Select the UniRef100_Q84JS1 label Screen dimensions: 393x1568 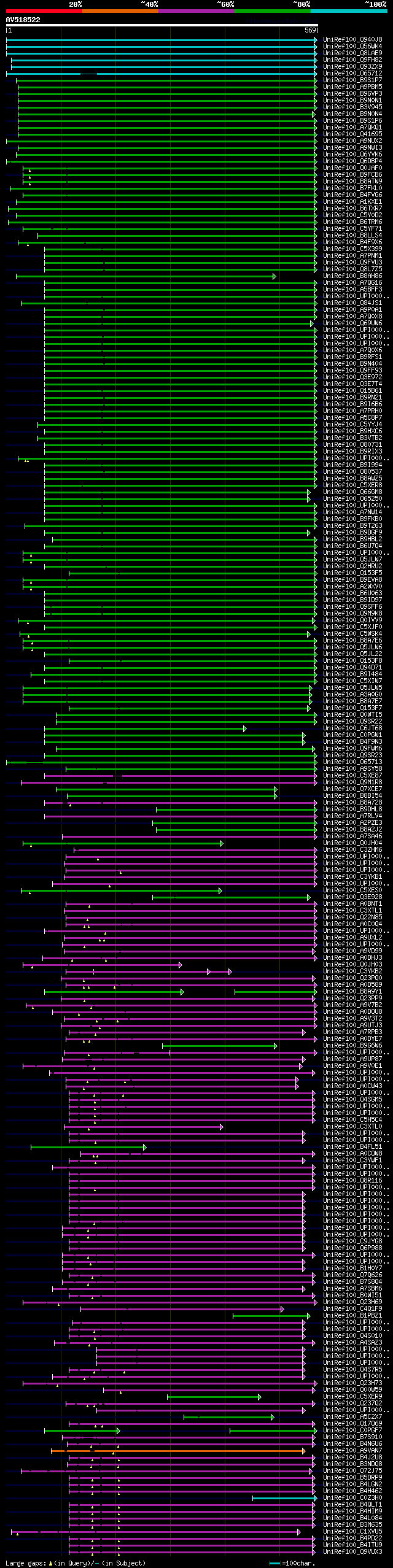(352, 303)
